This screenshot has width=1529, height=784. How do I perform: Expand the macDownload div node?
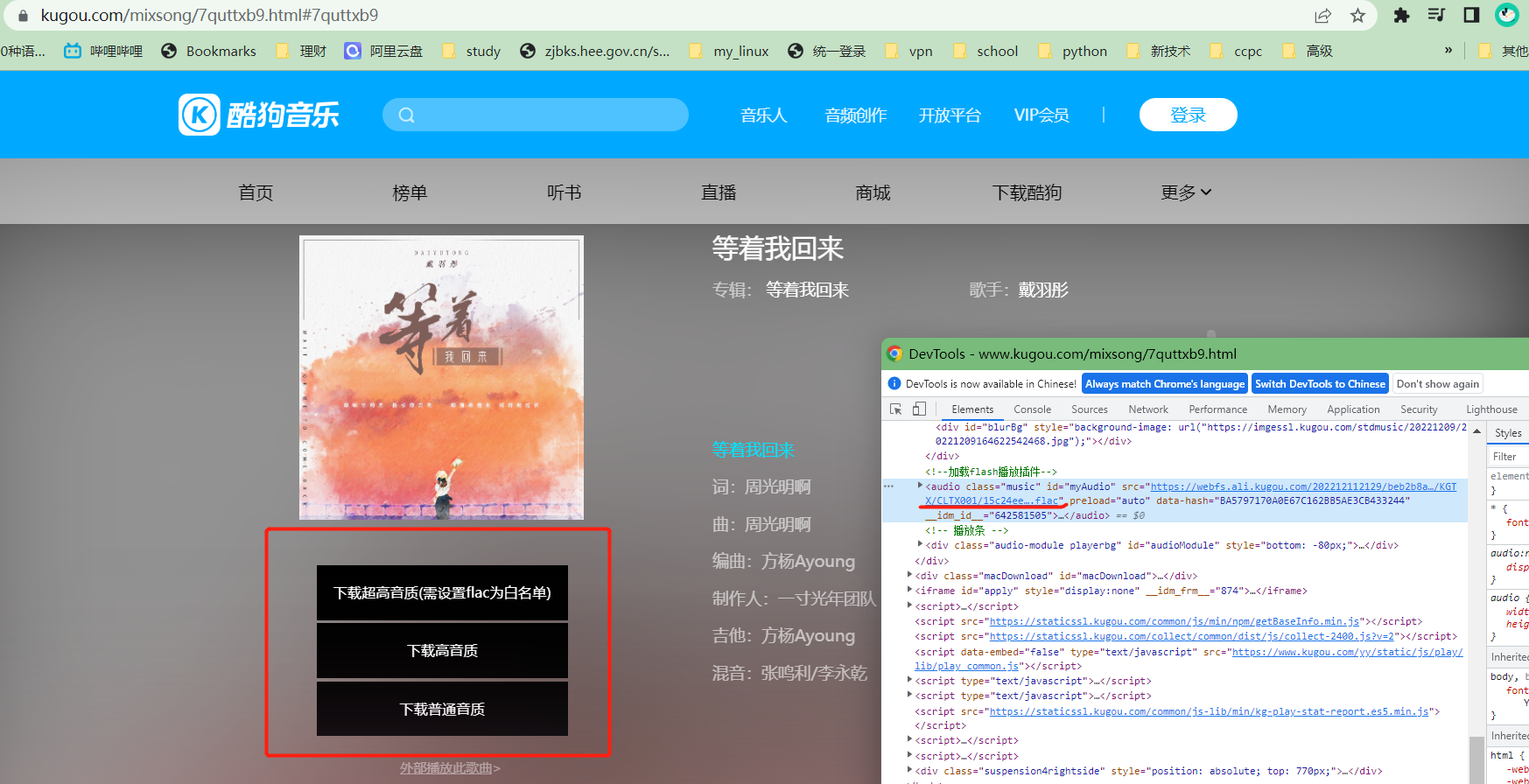[x=909, y=575]
